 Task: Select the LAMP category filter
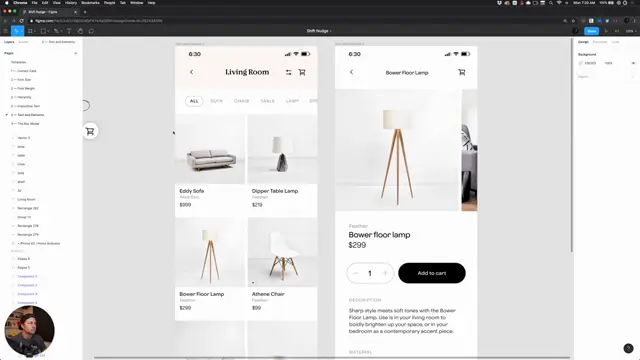[292, 101]
